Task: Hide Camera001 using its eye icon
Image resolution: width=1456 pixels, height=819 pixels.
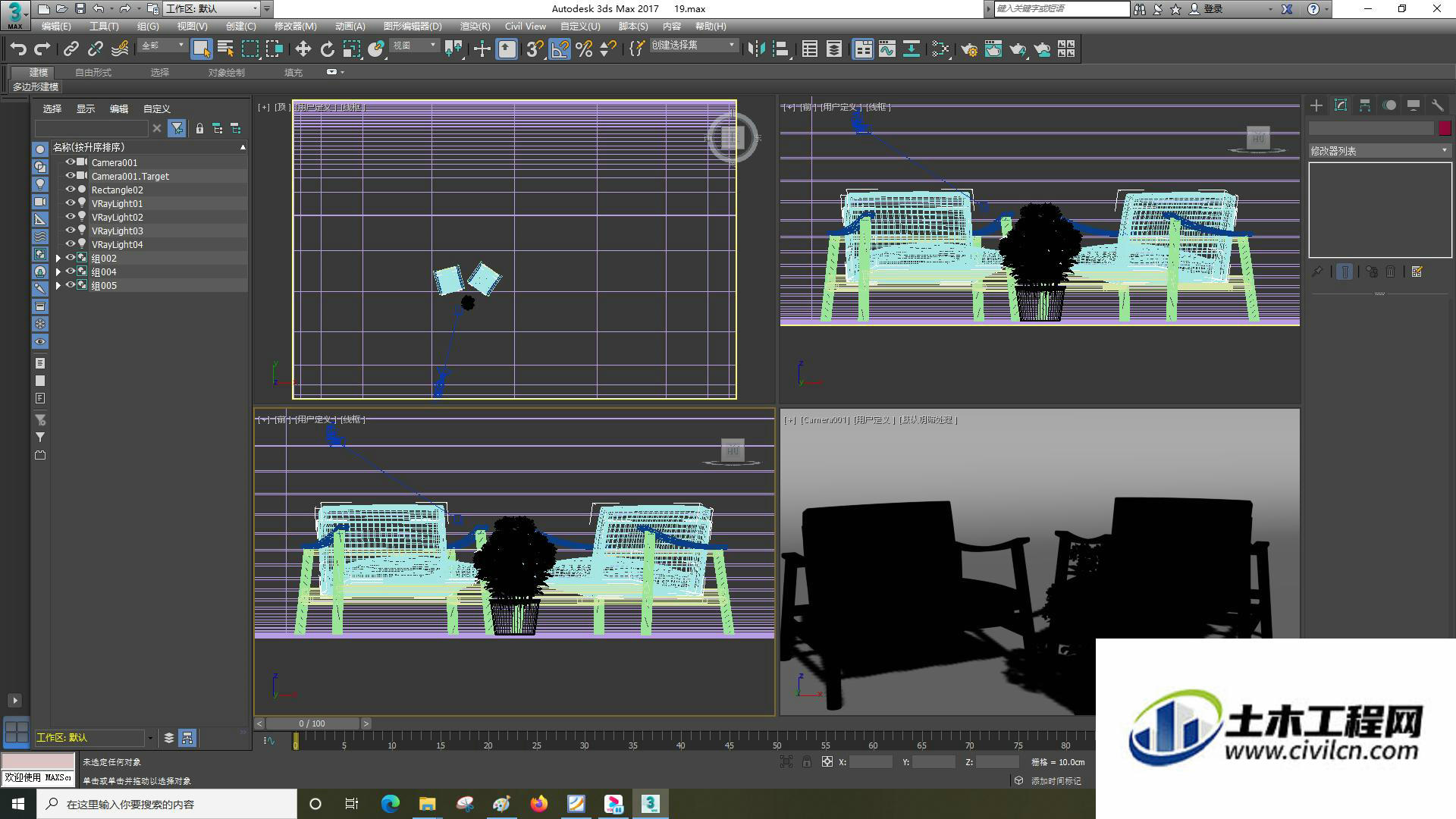Action: tap(70, 162)
